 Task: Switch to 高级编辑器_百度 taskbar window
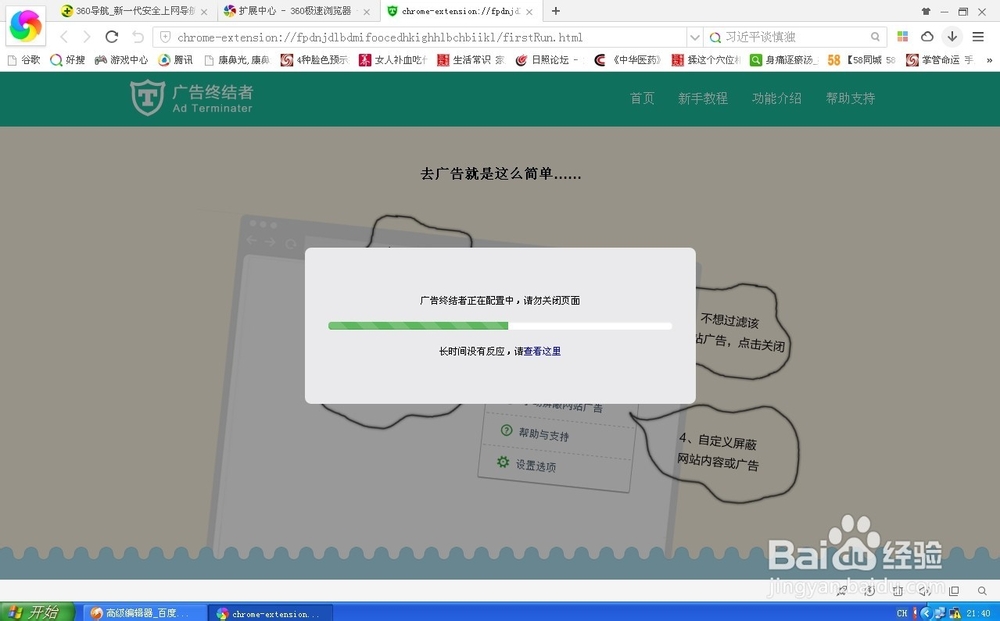click(x=144, y=613)
